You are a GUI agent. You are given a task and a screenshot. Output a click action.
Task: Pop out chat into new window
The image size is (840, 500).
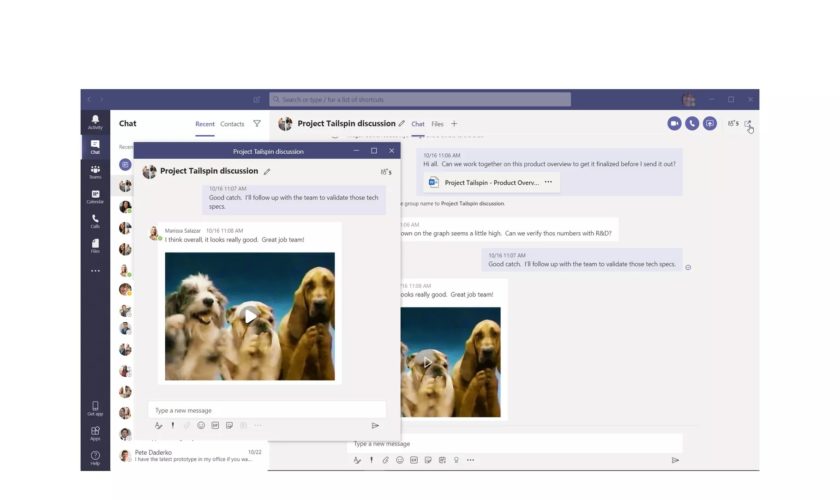747,123
